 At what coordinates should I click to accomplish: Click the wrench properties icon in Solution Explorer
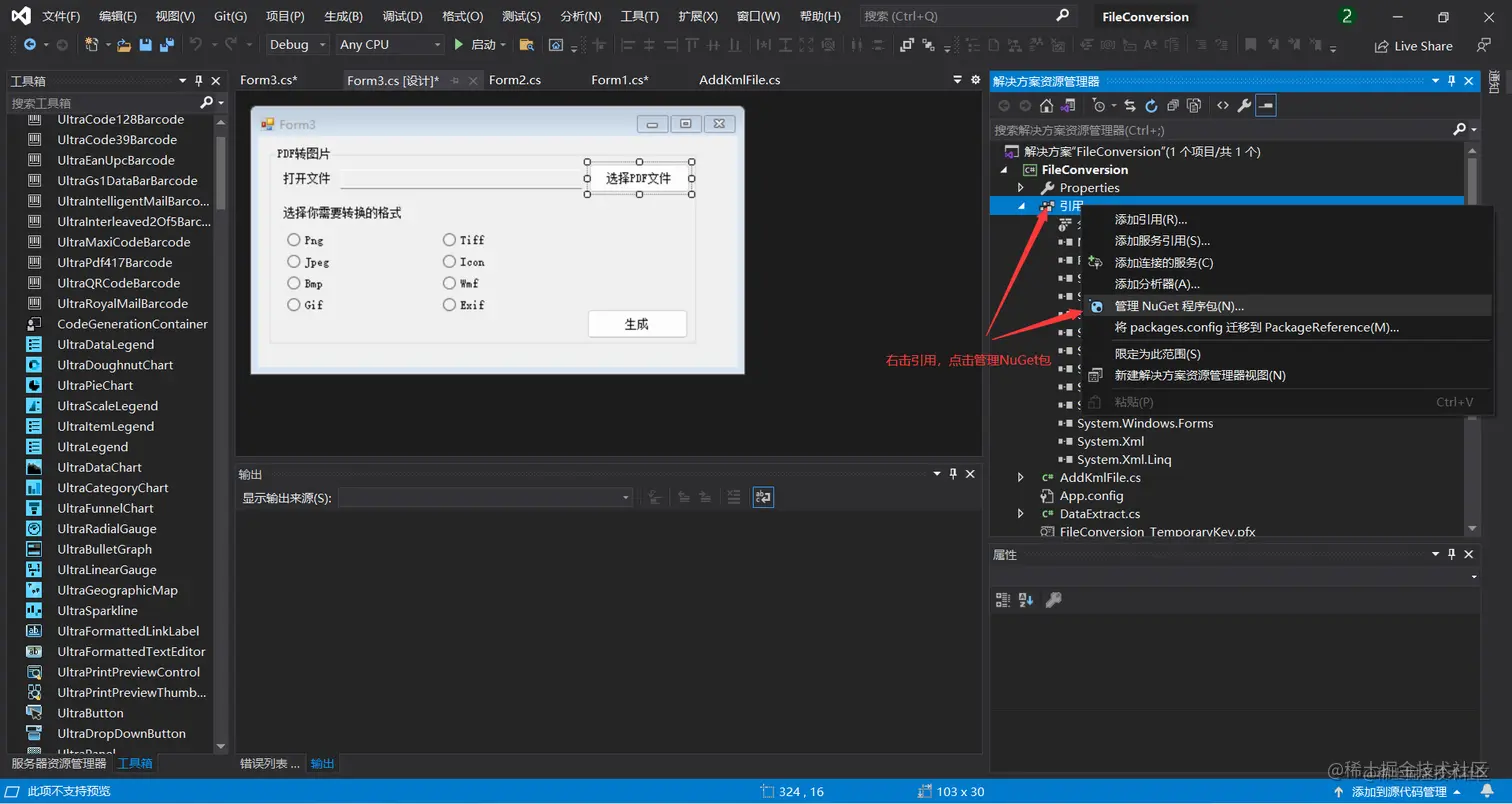(x=1244, y=105)
